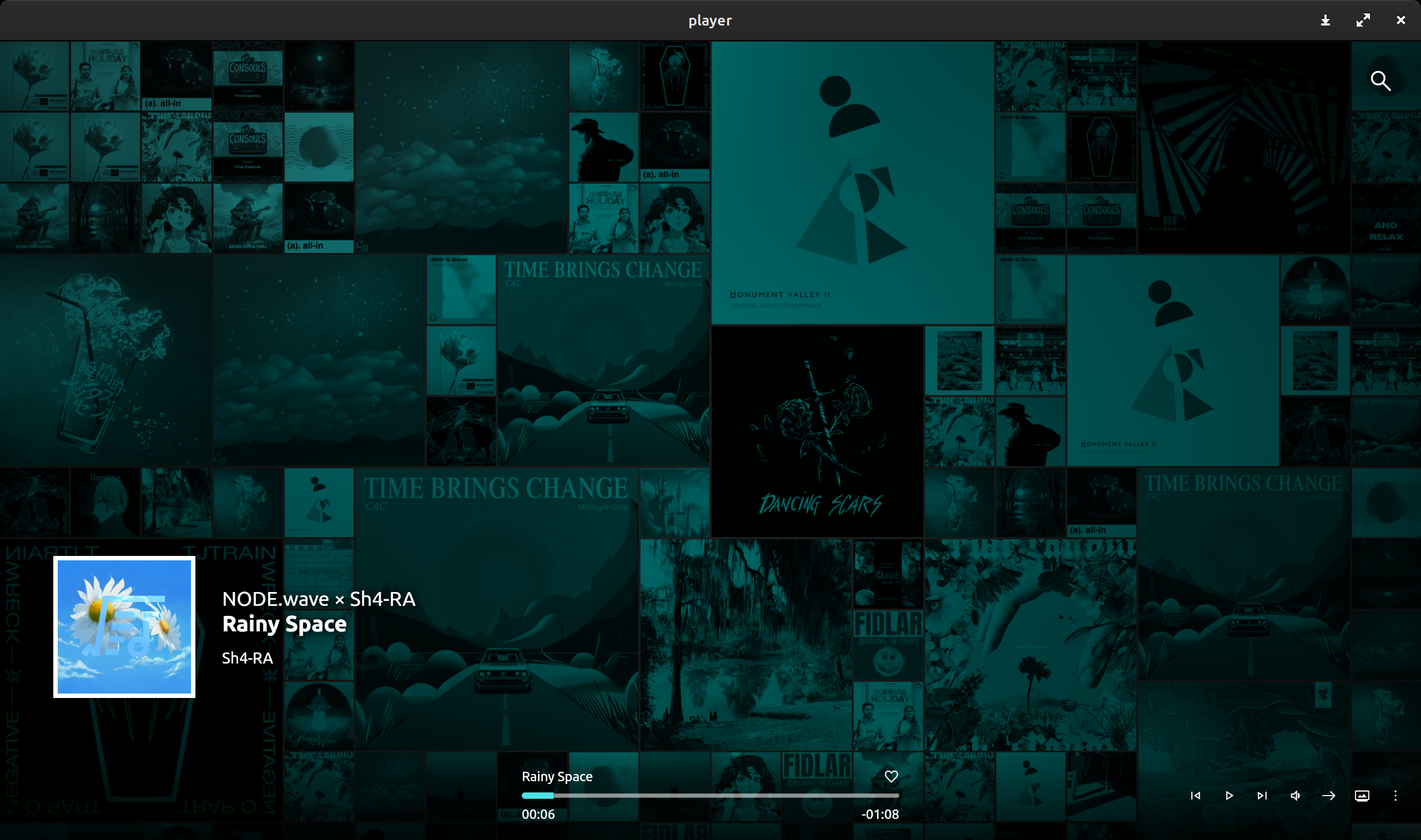
Task: Click the Rainy Space album cover thumbnail
Action: click(x=124, y=626)
